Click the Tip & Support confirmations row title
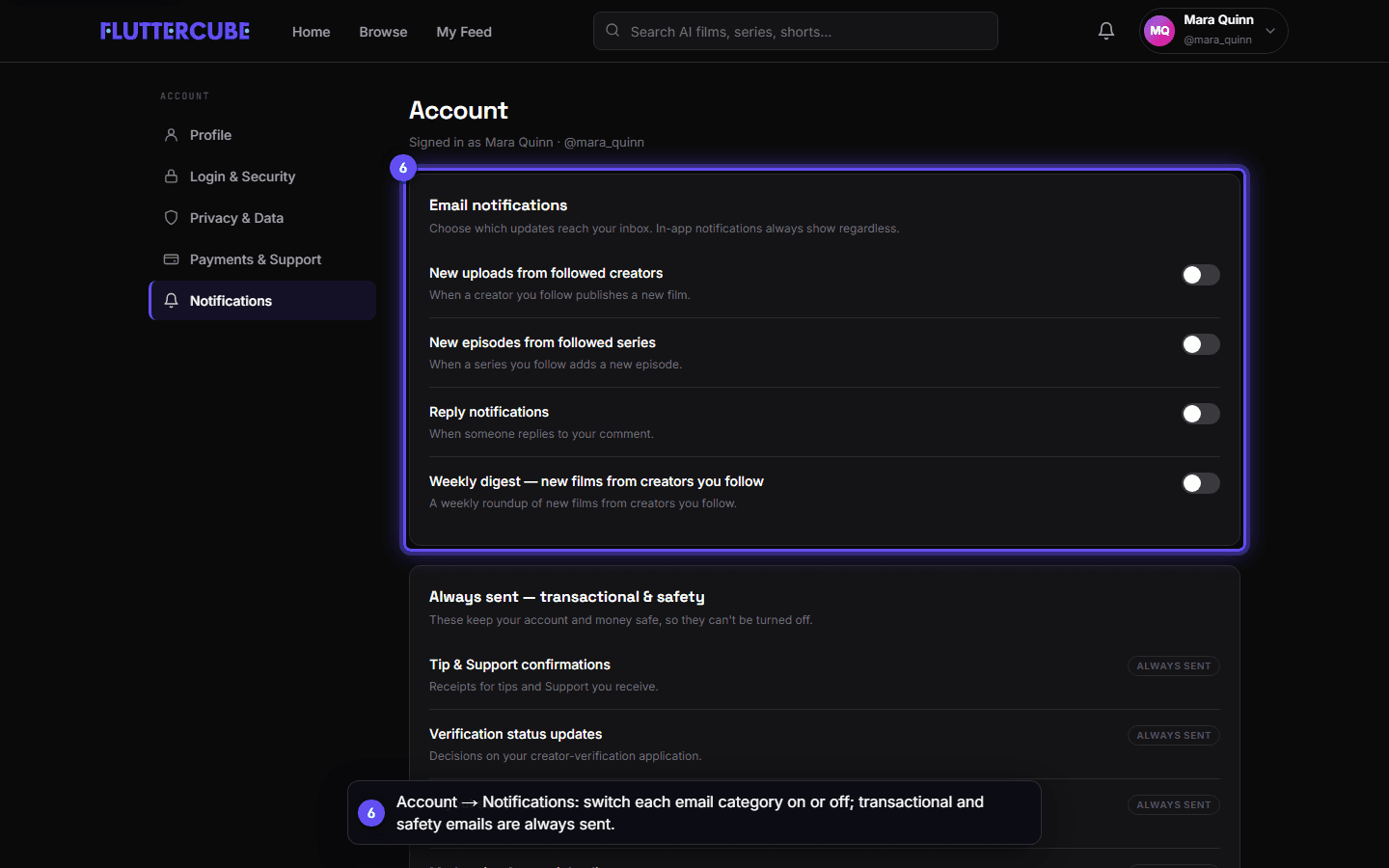This screenshot has height=868, width=1389. 520,665
